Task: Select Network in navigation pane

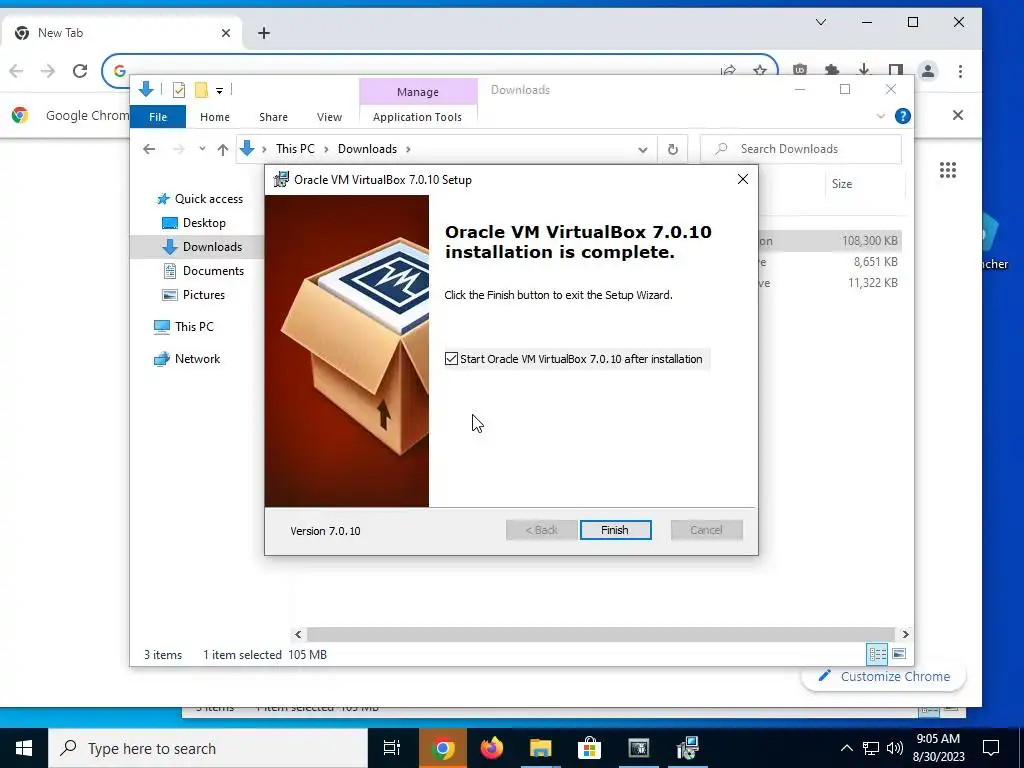Action: [187, 359]
